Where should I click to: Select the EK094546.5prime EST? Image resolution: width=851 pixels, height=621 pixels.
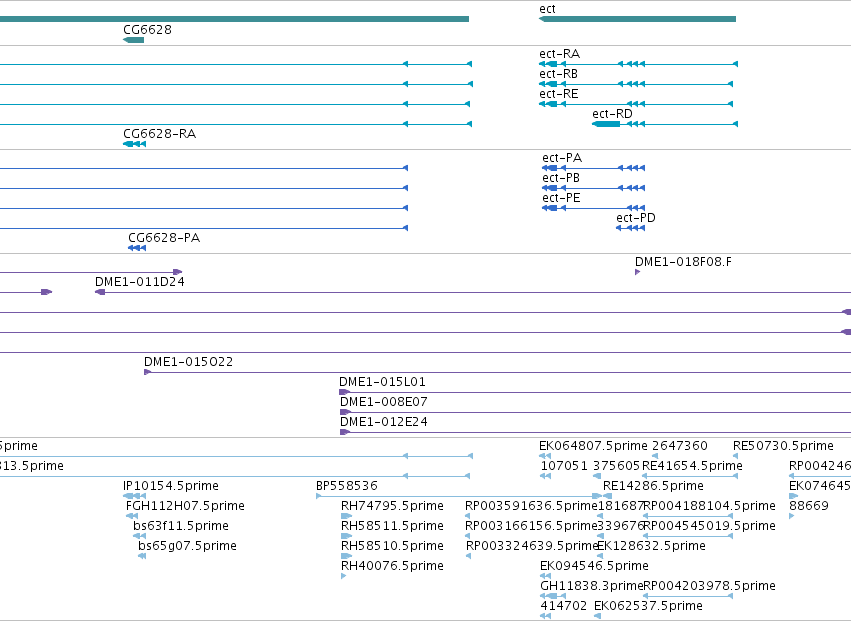point(594,566)
